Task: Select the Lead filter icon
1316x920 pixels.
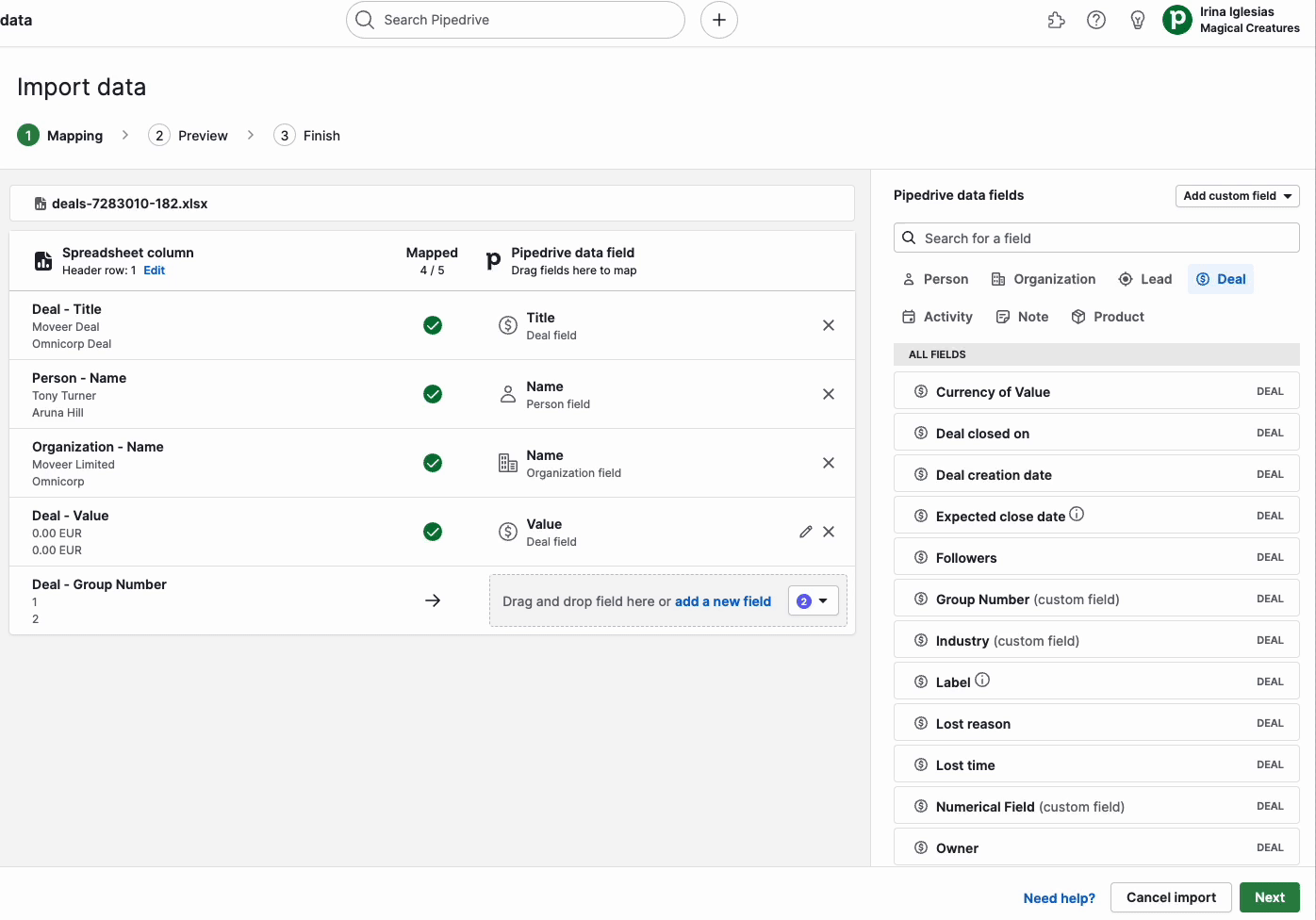Action: (x=1124, y=278)
